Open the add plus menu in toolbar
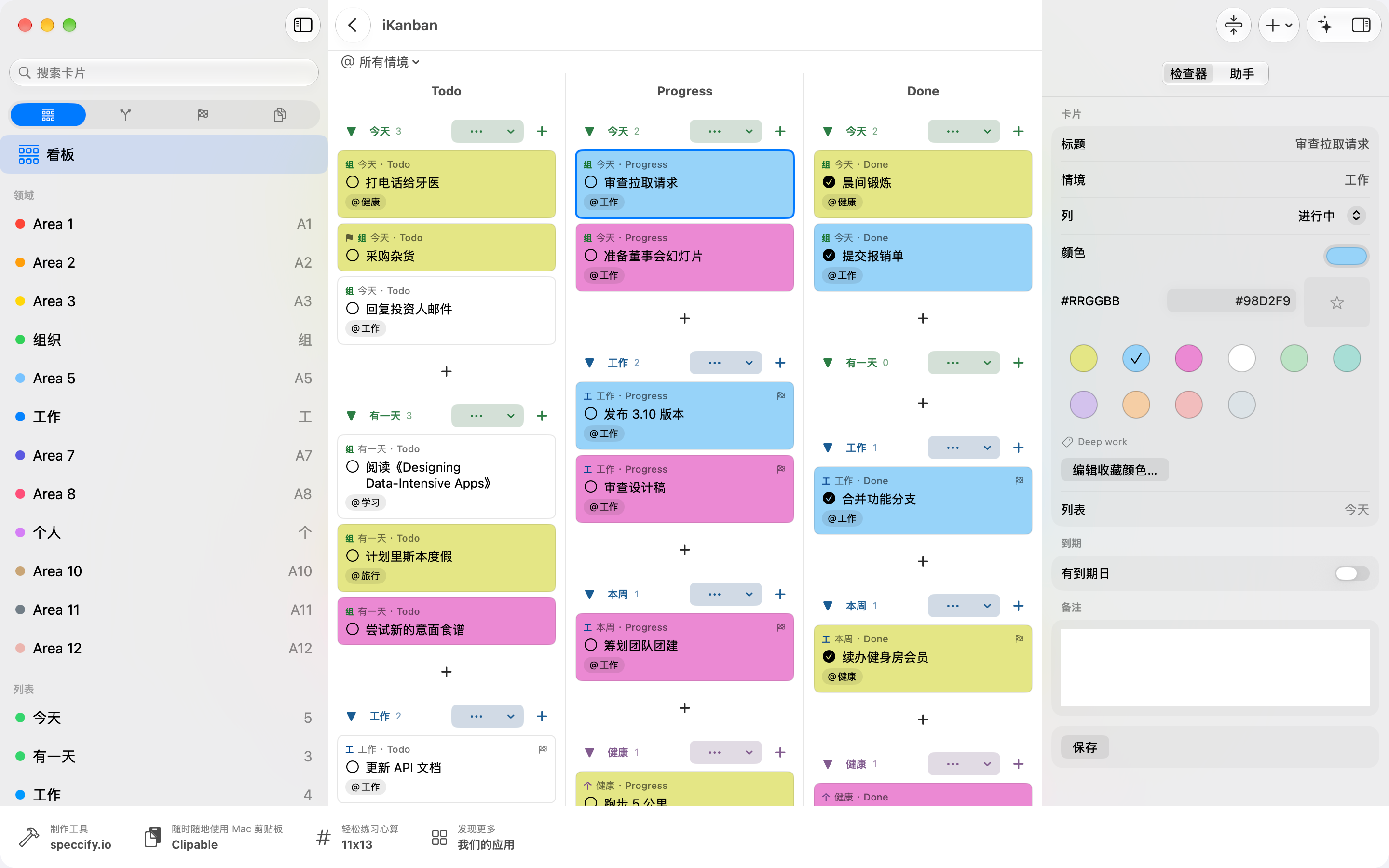This screenshot has height=868, width=1389. 1279,25
